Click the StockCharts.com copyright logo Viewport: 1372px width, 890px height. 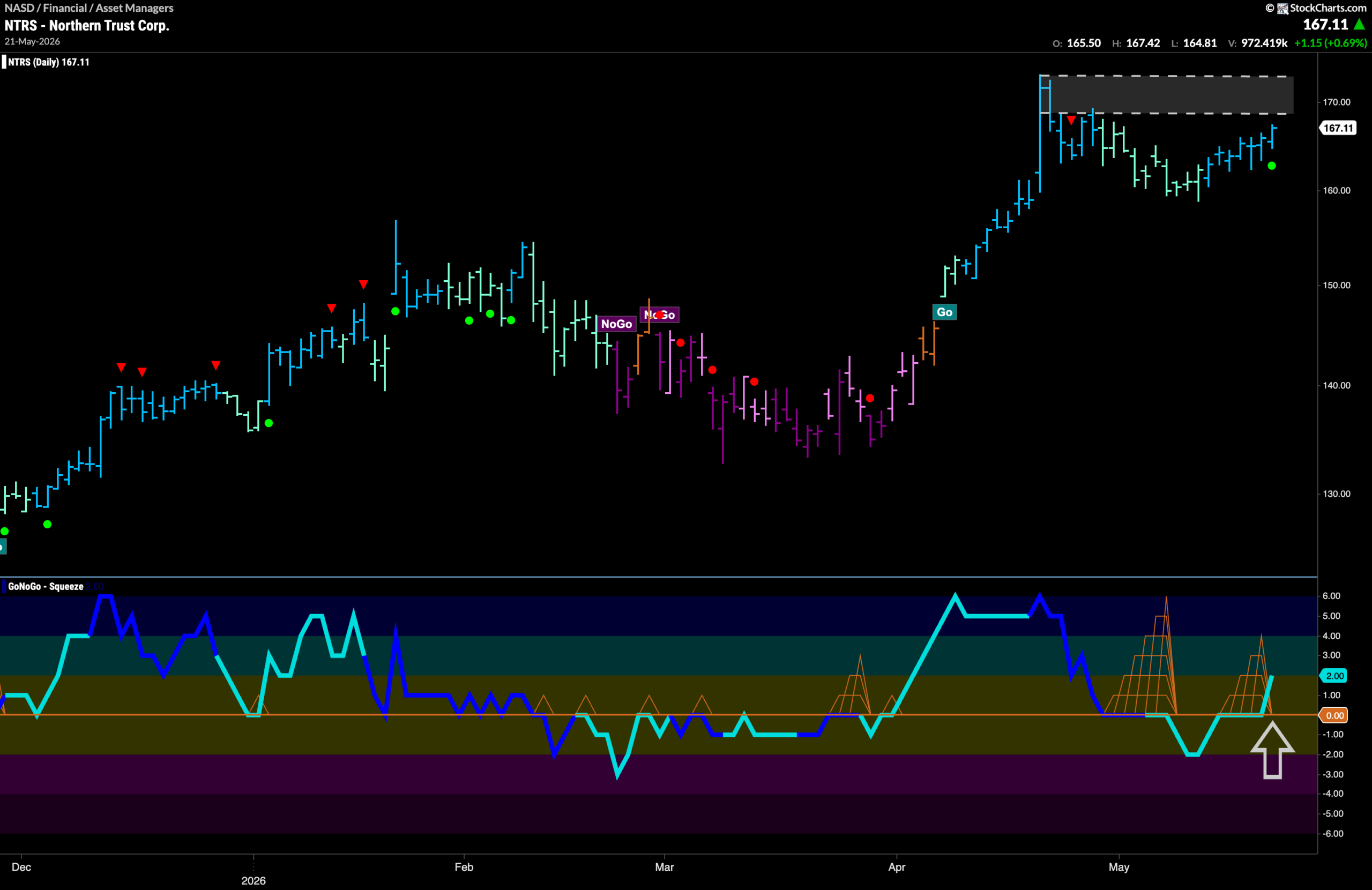click(x=1316, y=8)
